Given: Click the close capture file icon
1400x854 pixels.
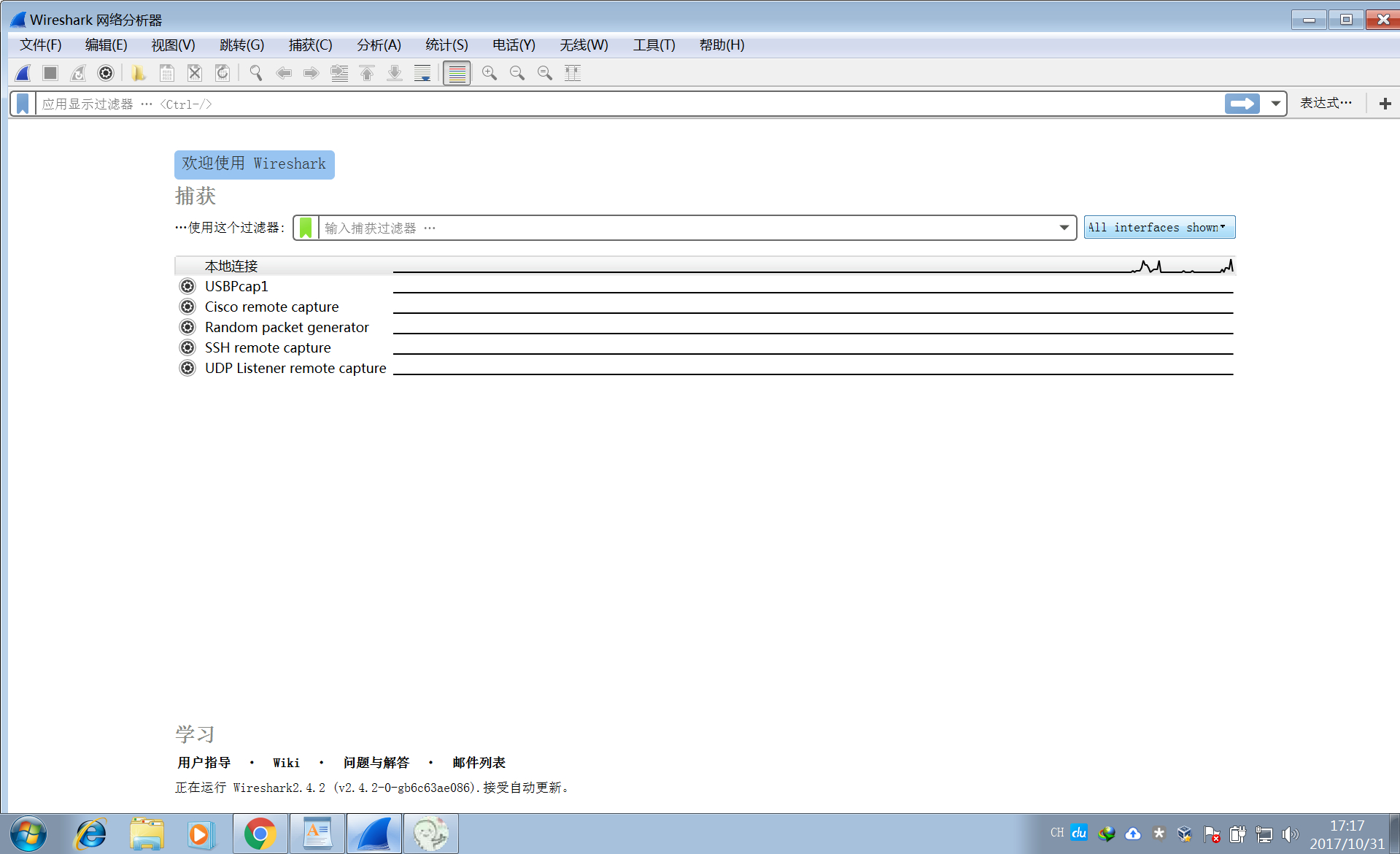Looking at the screenshot, I should pos(195,73).
